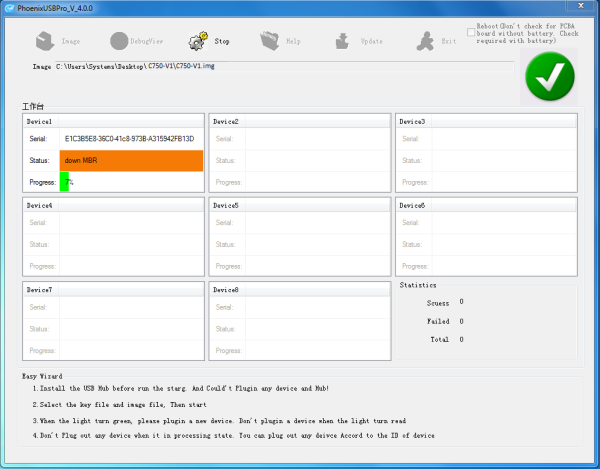600x469 pixels.
Task: Click the orange down MBR status cell
Action: coord(131,160)
